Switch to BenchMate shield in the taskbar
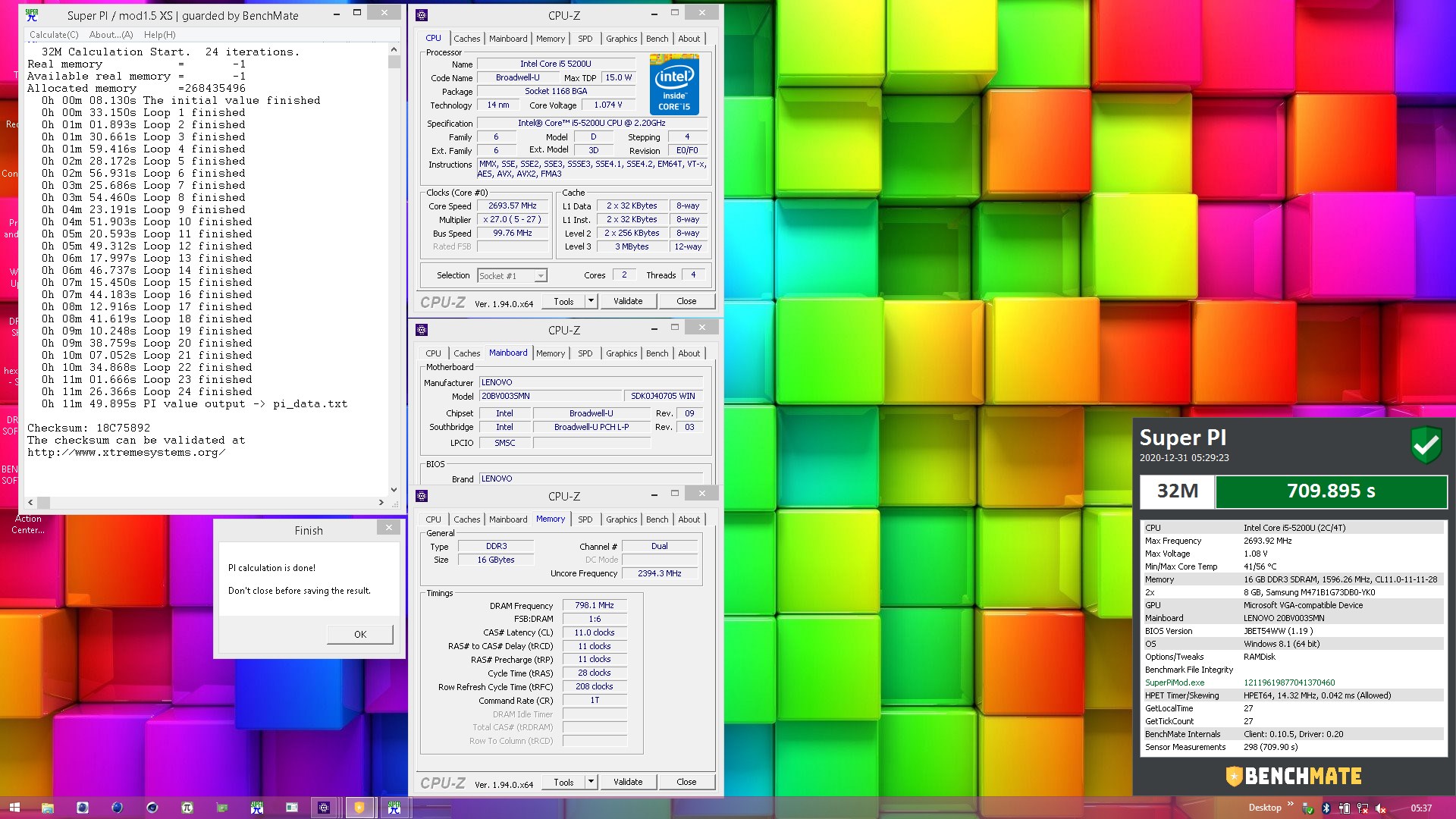 point(359,808)
